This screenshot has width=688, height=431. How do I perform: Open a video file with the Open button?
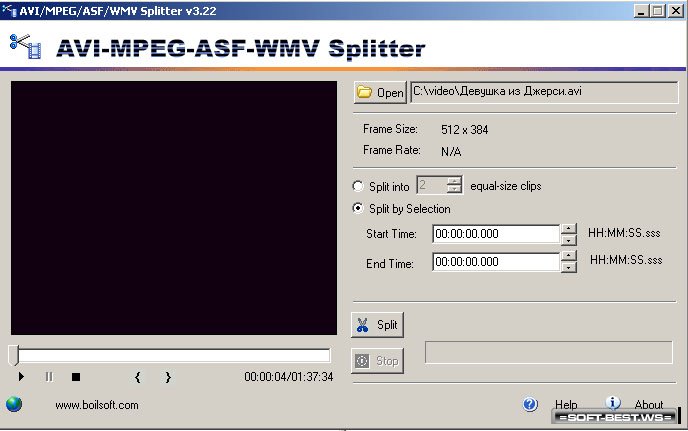pos(380,92)
